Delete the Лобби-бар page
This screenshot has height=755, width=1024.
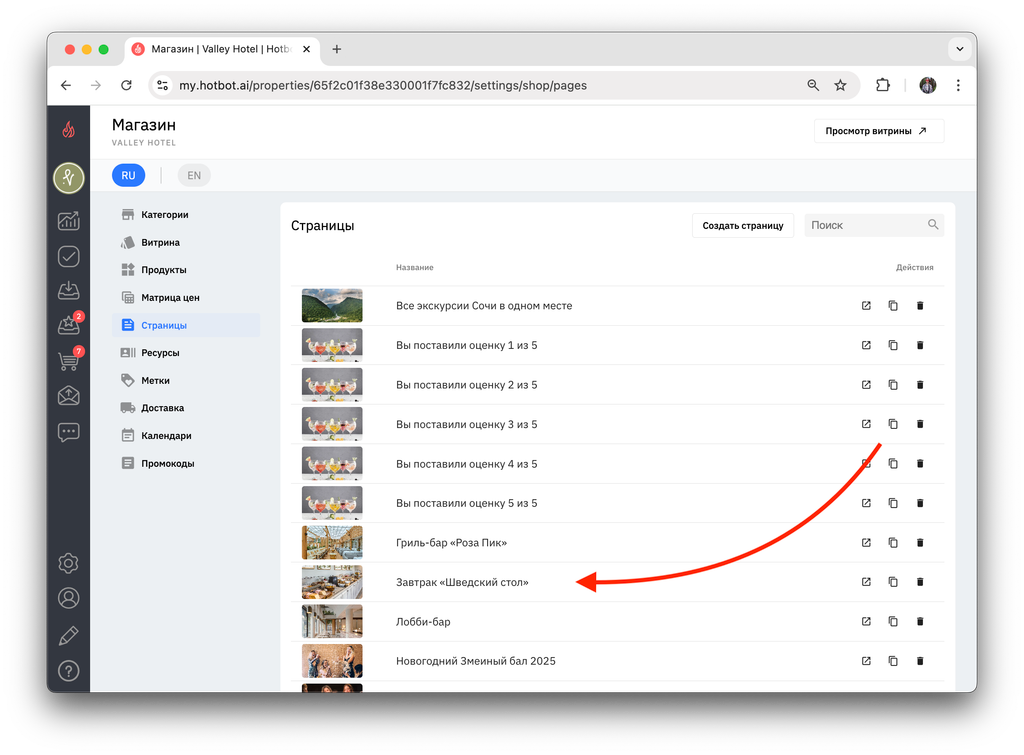pos(920,622)
